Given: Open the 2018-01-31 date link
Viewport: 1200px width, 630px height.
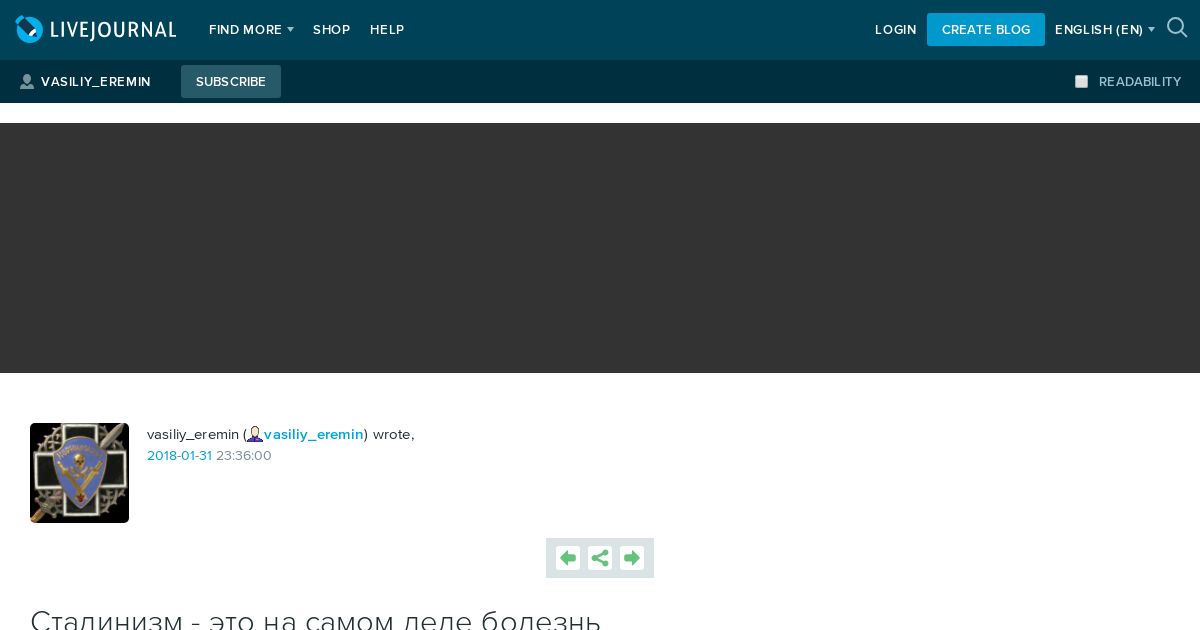Looking at the screenshot, I should point(179,455).
